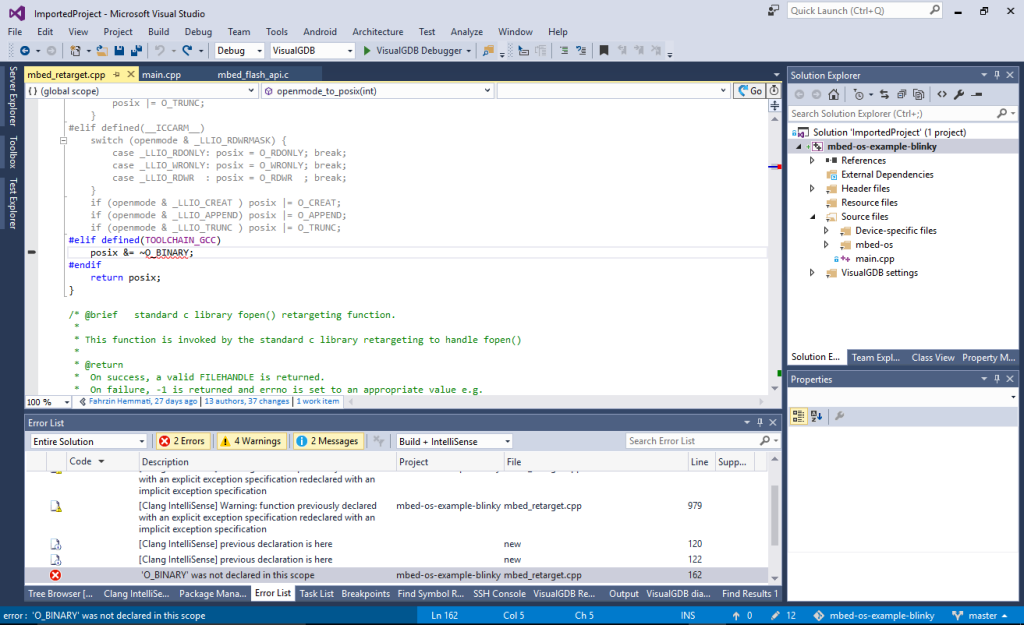Open Properties via wrench icon in Solution Explorer
The height and width of the screenshot is (625, 1024).
[957, 93]
